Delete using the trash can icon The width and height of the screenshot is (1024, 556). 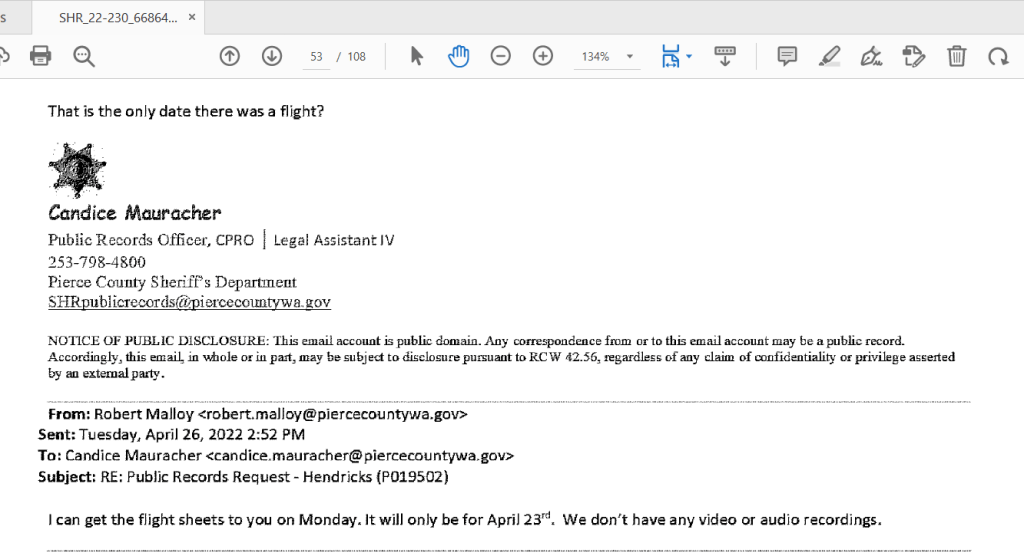tap(957, 56)
